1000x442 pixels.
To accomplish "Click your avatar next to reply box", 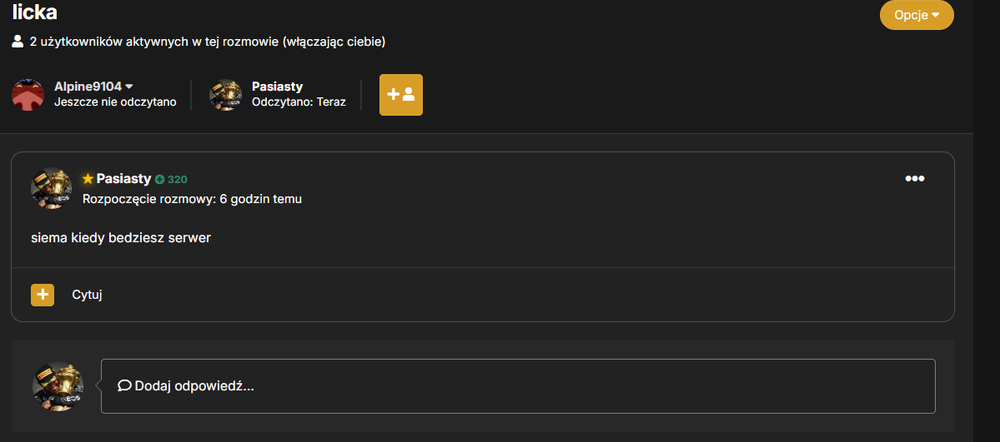I will 58,387.
